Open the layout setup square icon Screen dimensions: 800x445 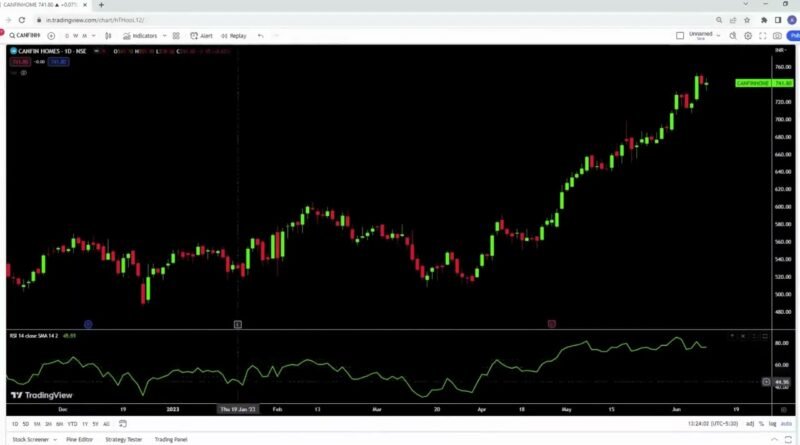point(680,36)
